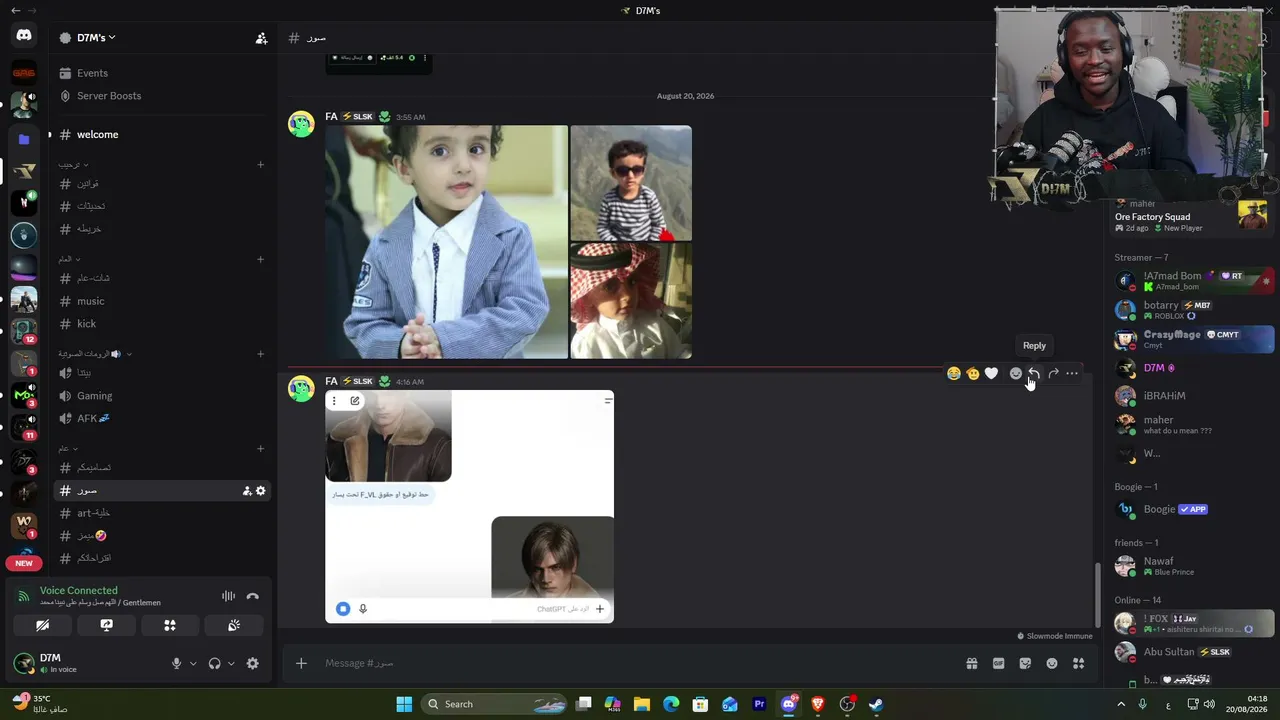Open voice noise suppression waveform icon
Screen dimensions: 1280x720
click(x=229, y=596)
